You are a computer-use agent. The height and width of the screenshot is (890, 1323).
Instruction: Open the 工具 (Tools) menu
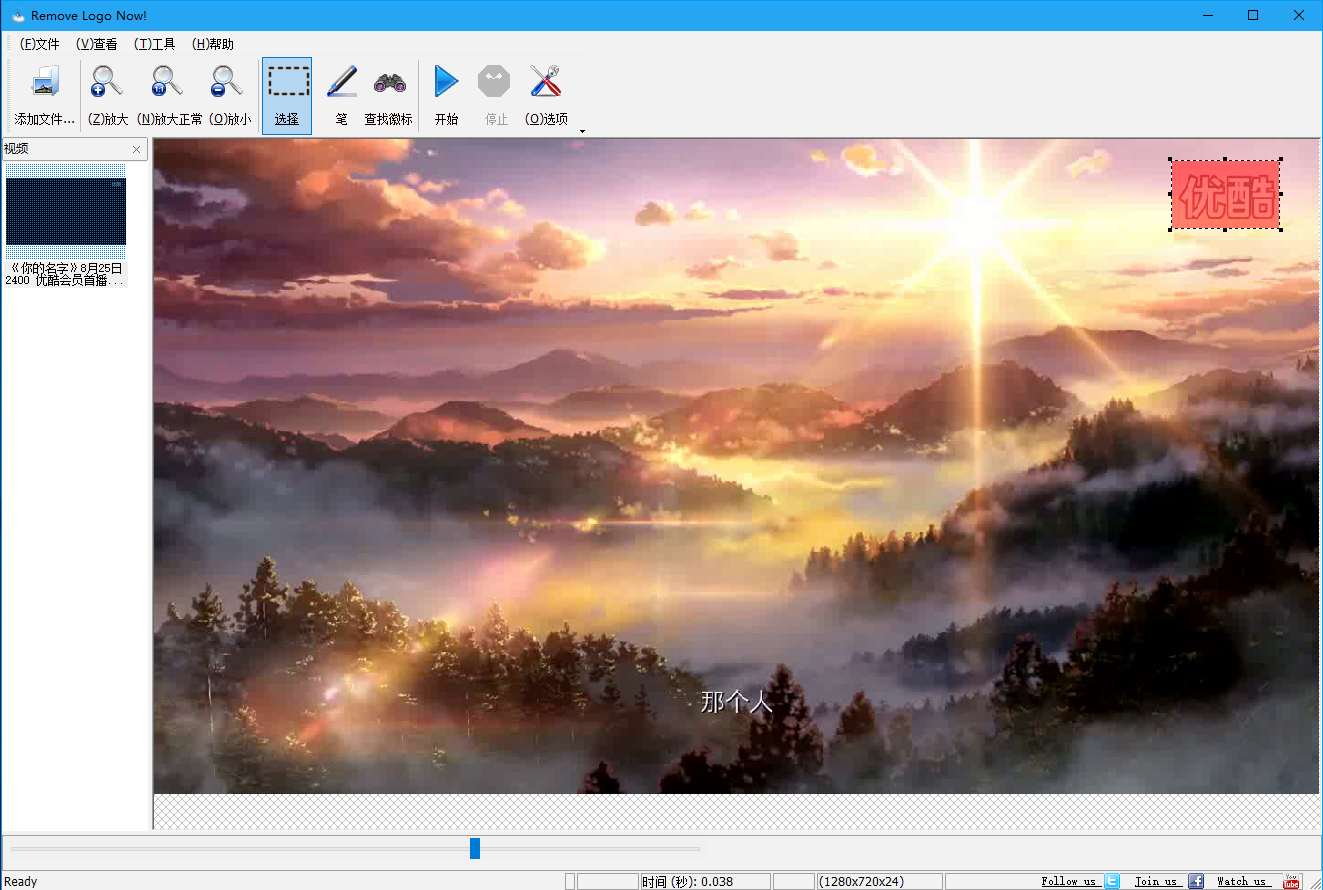155,44
